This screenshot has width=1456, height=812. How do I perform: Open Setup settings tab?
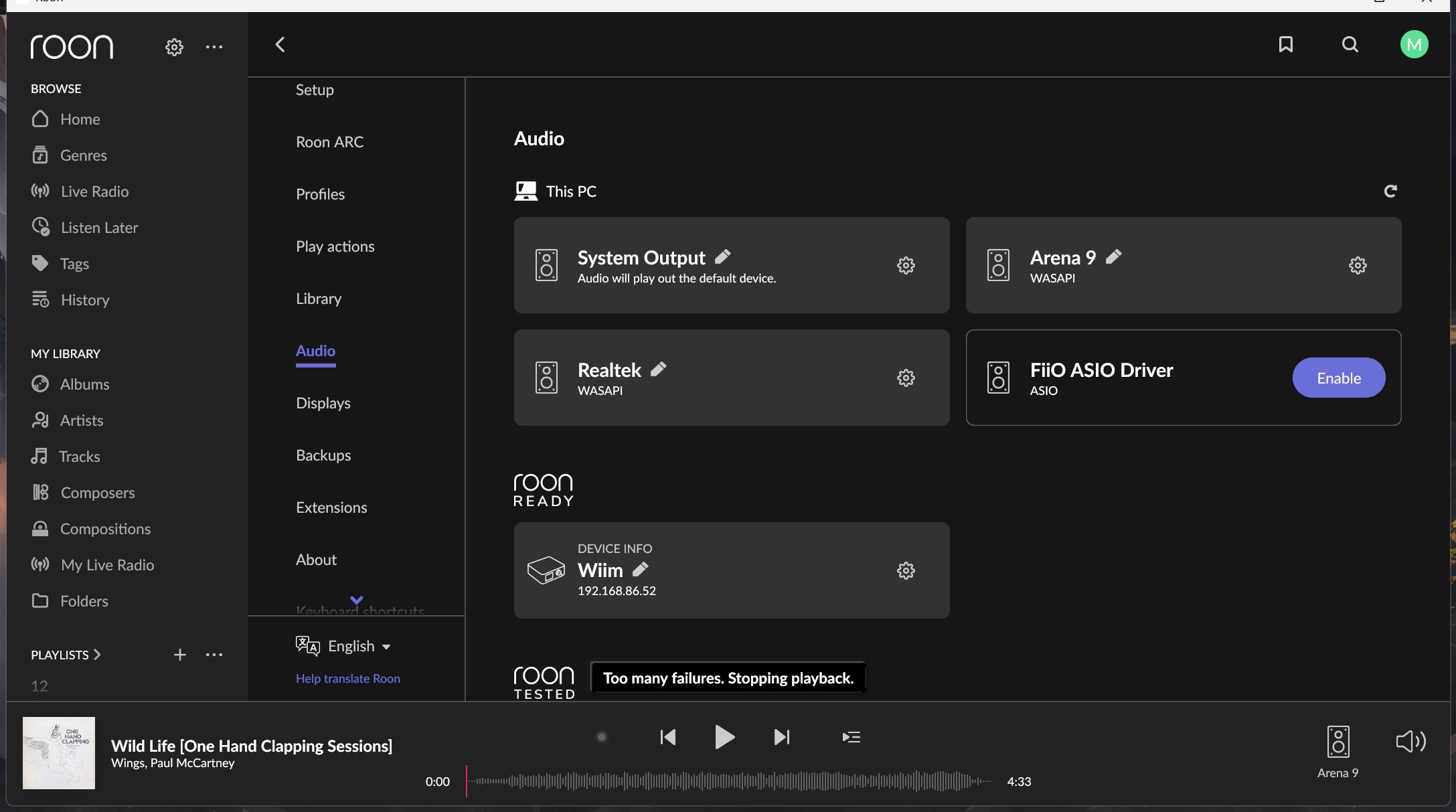(x=315, y=90)
